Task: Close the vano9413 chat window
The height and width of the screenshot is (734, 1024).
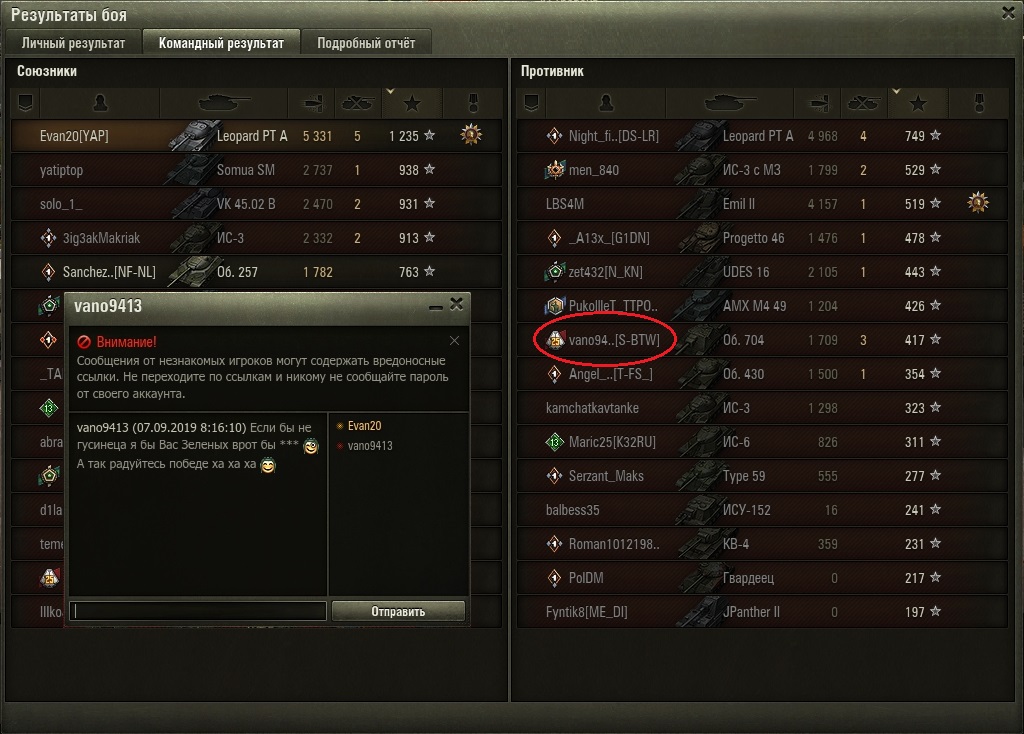Action: tap(456, 304)
